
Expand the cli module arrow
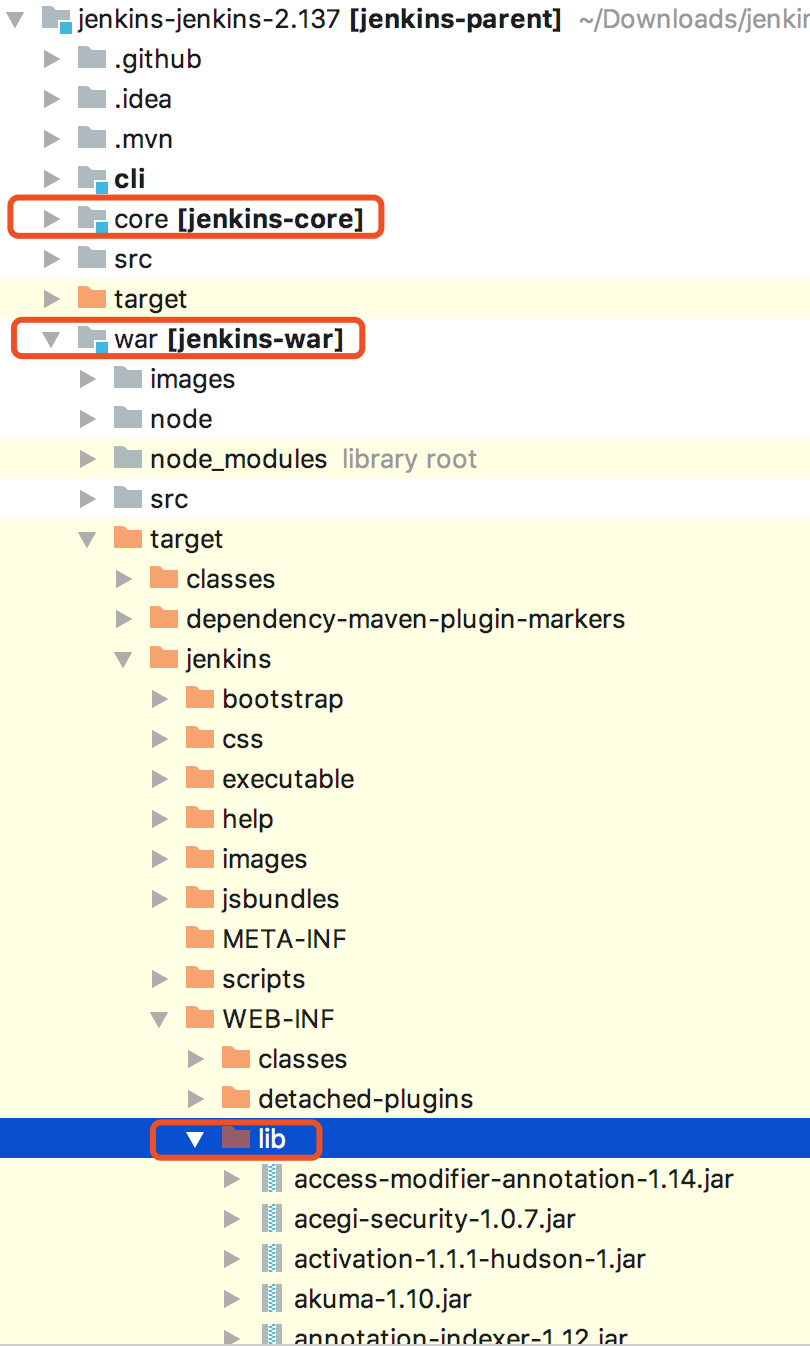(52, 179)
